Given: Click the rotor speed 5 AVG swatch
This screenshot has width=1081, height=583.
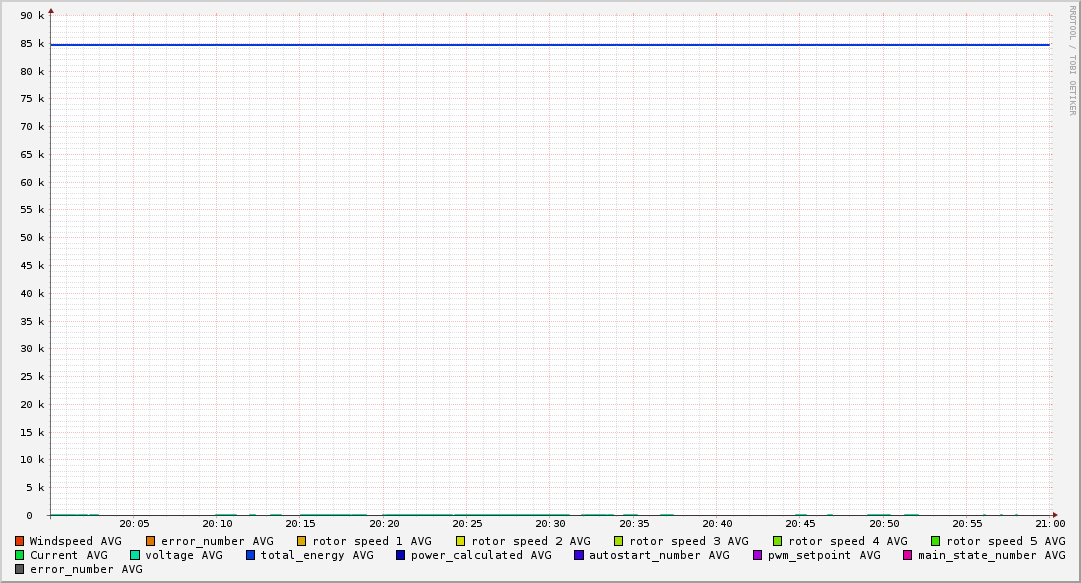Looking at the screenshot, I should pyautogui.click(x=936, y=541).
